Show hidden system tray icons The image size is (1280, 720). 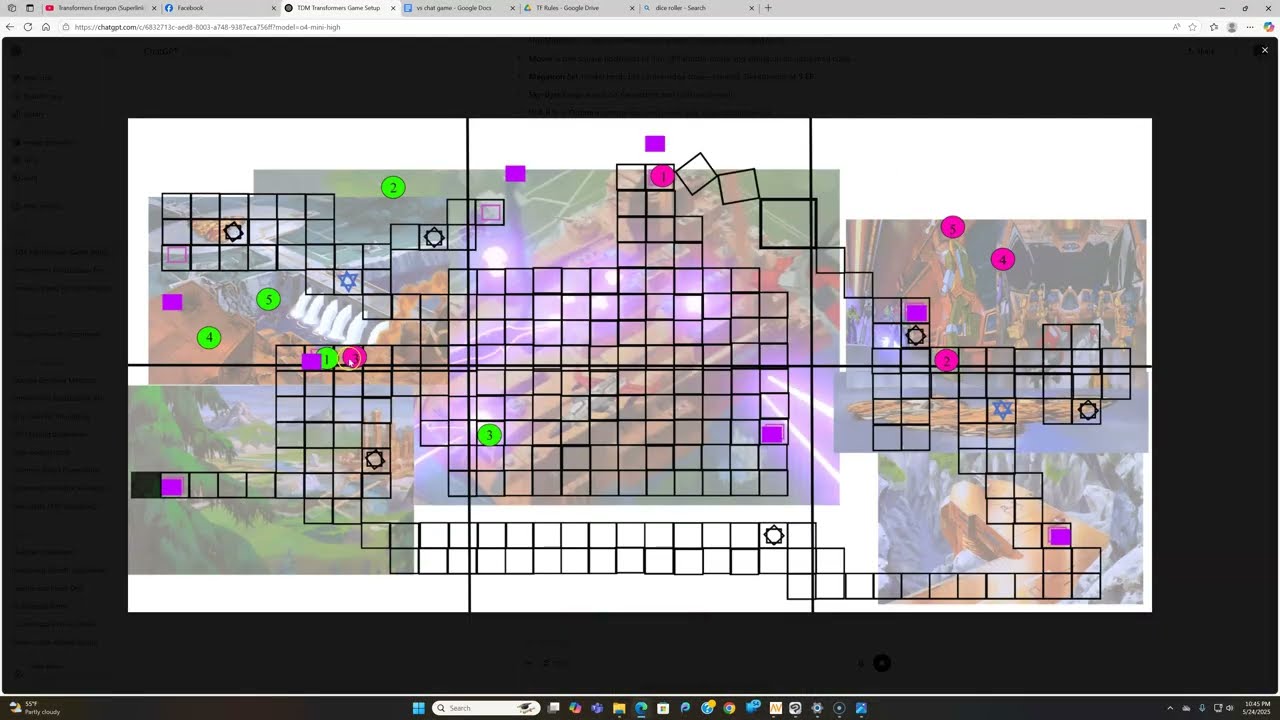(x=1169, y=708)
